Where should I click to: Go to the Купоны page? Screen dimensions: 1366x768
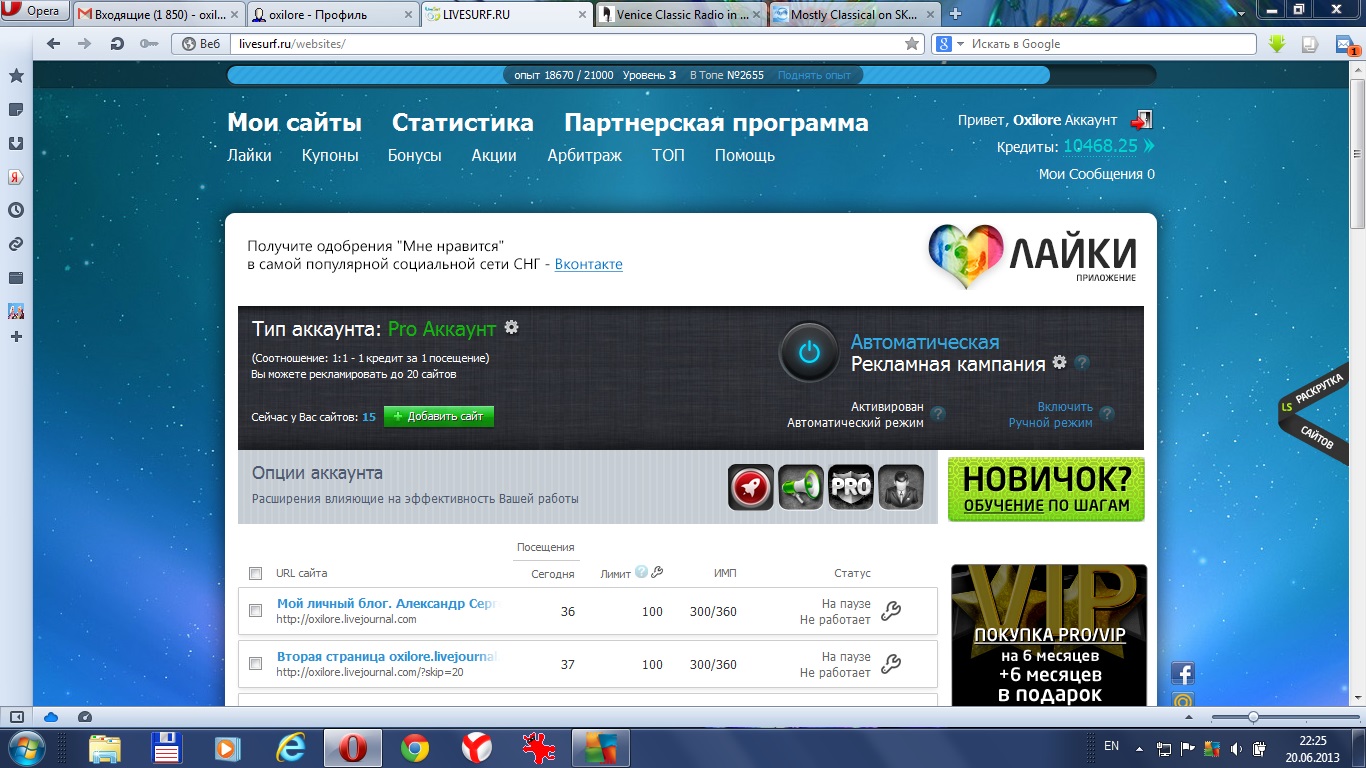(330, 155)
